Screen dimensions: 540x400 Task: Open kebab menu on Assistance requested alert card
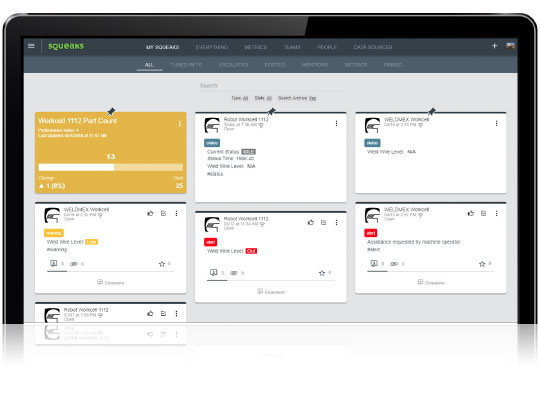click(497, 214)
